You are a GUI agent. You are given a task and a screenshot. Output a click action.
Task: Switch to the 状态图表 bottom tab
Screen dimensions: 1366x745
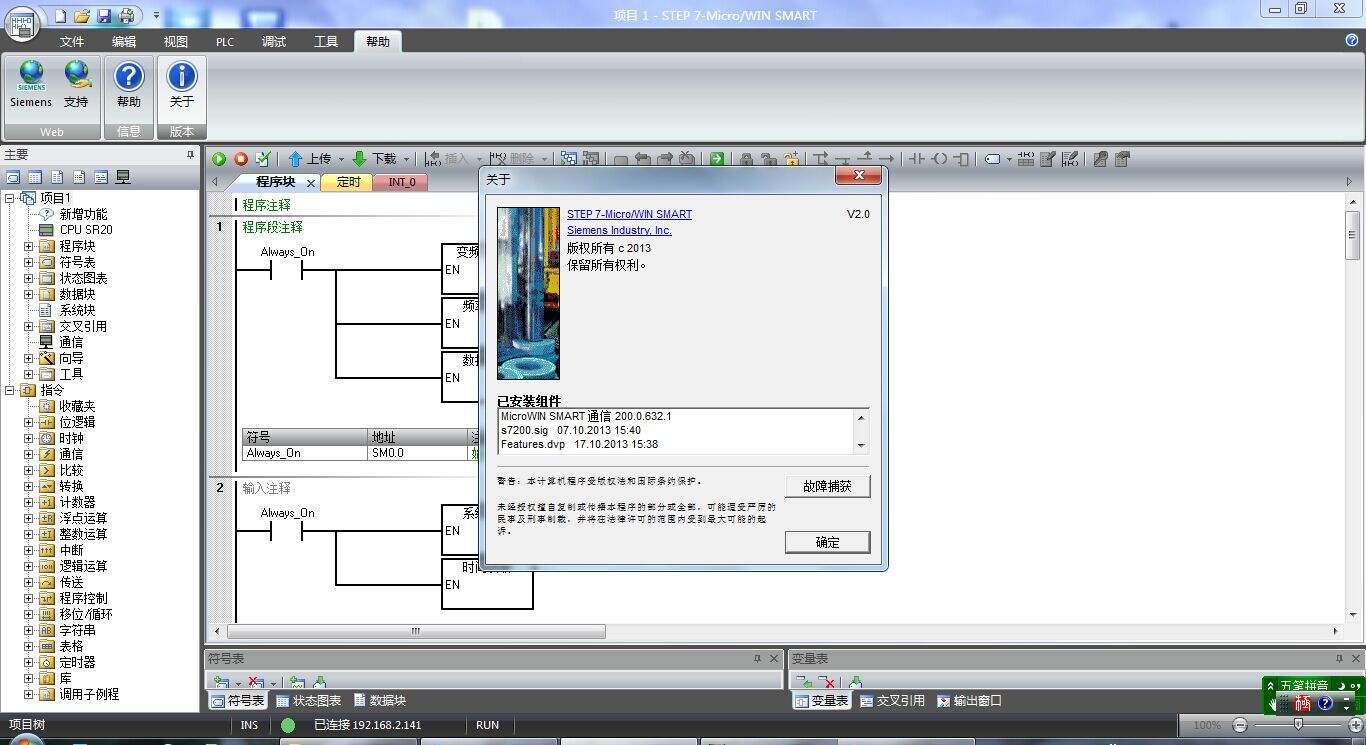pyautogui.click(x=308, y=701)
